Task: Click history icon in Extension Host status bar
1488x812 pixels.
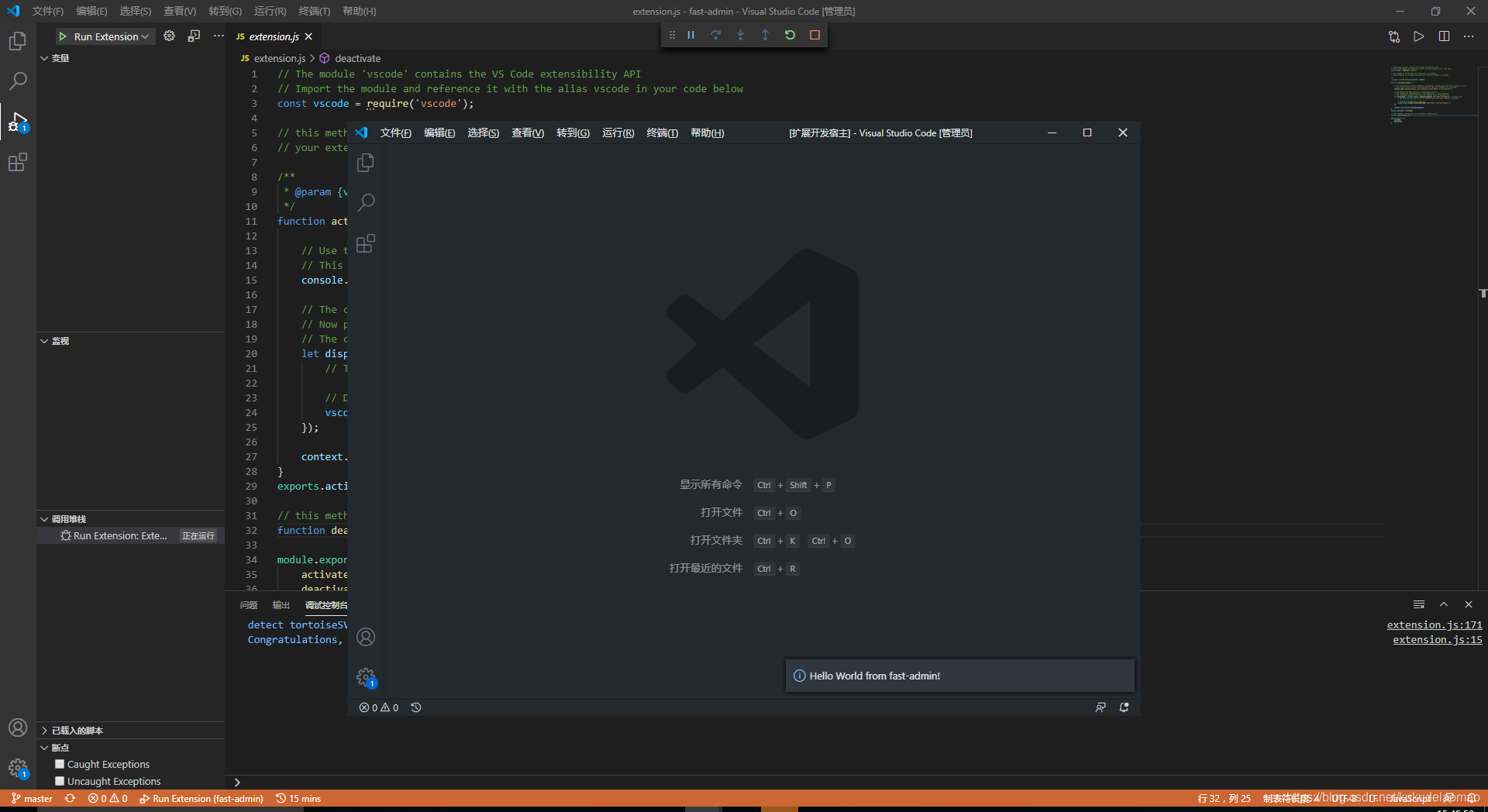Action: pos(416,707)
